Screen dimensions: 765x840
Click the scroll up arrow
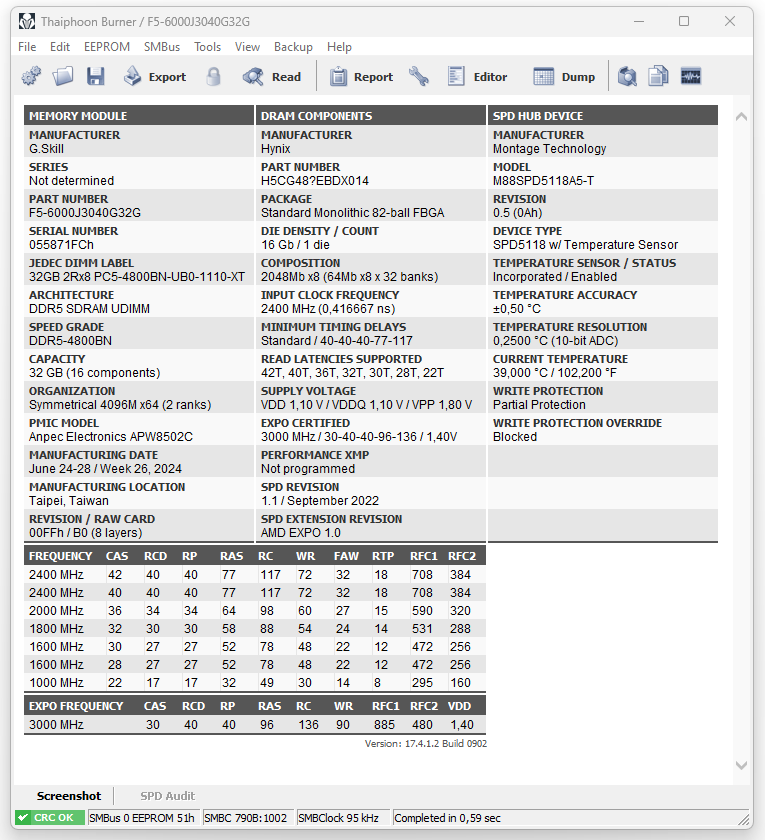click(x=741, y=116)
